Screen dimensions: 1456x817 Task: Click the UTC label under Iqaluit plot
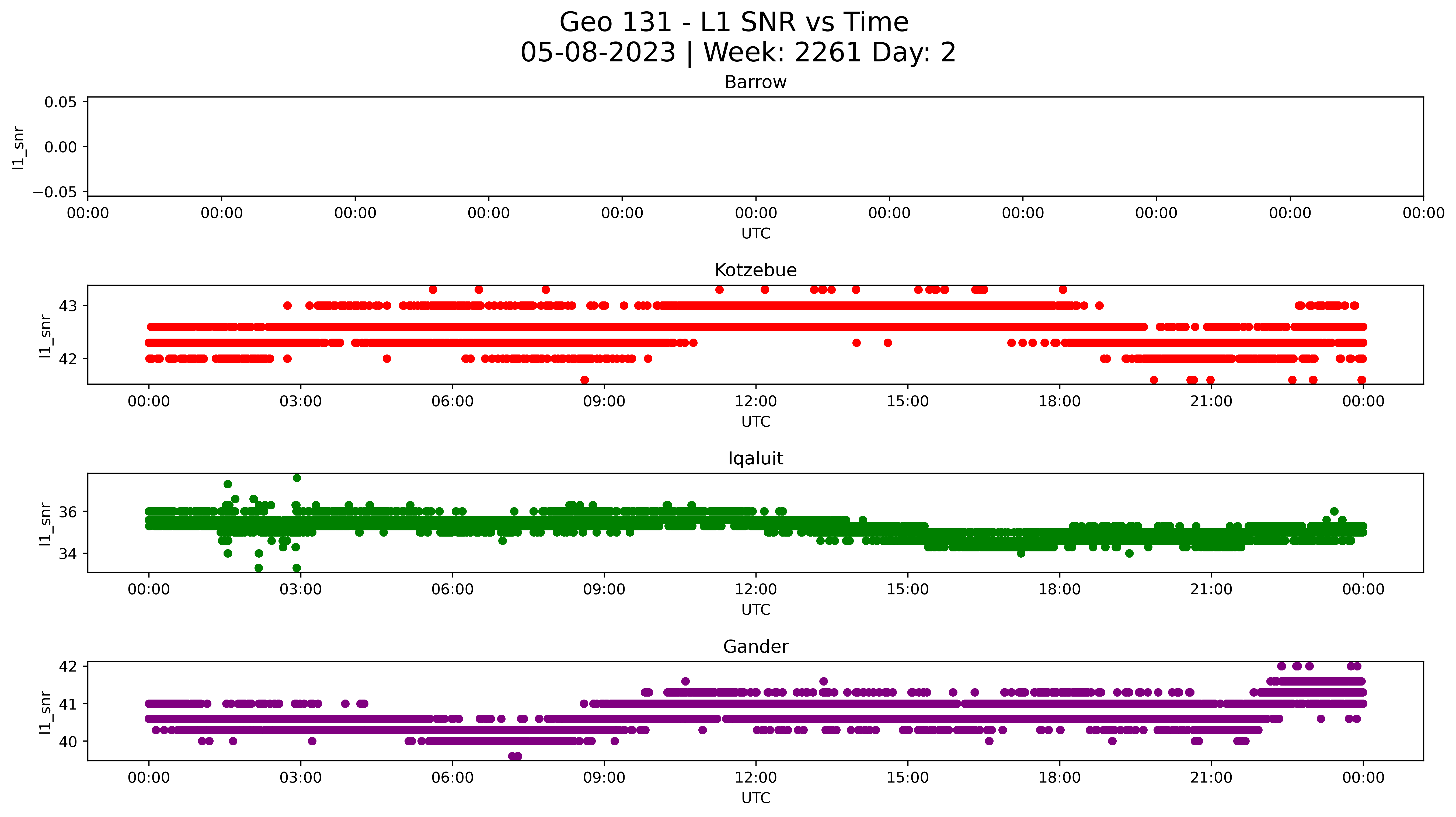coord(755,610)
